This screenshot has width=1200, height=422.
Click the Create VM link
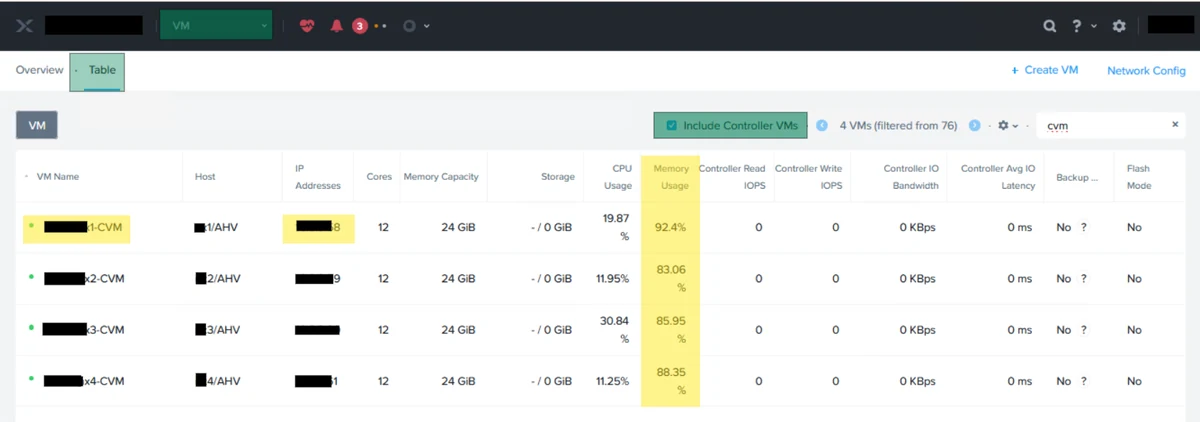(1044, 71)
